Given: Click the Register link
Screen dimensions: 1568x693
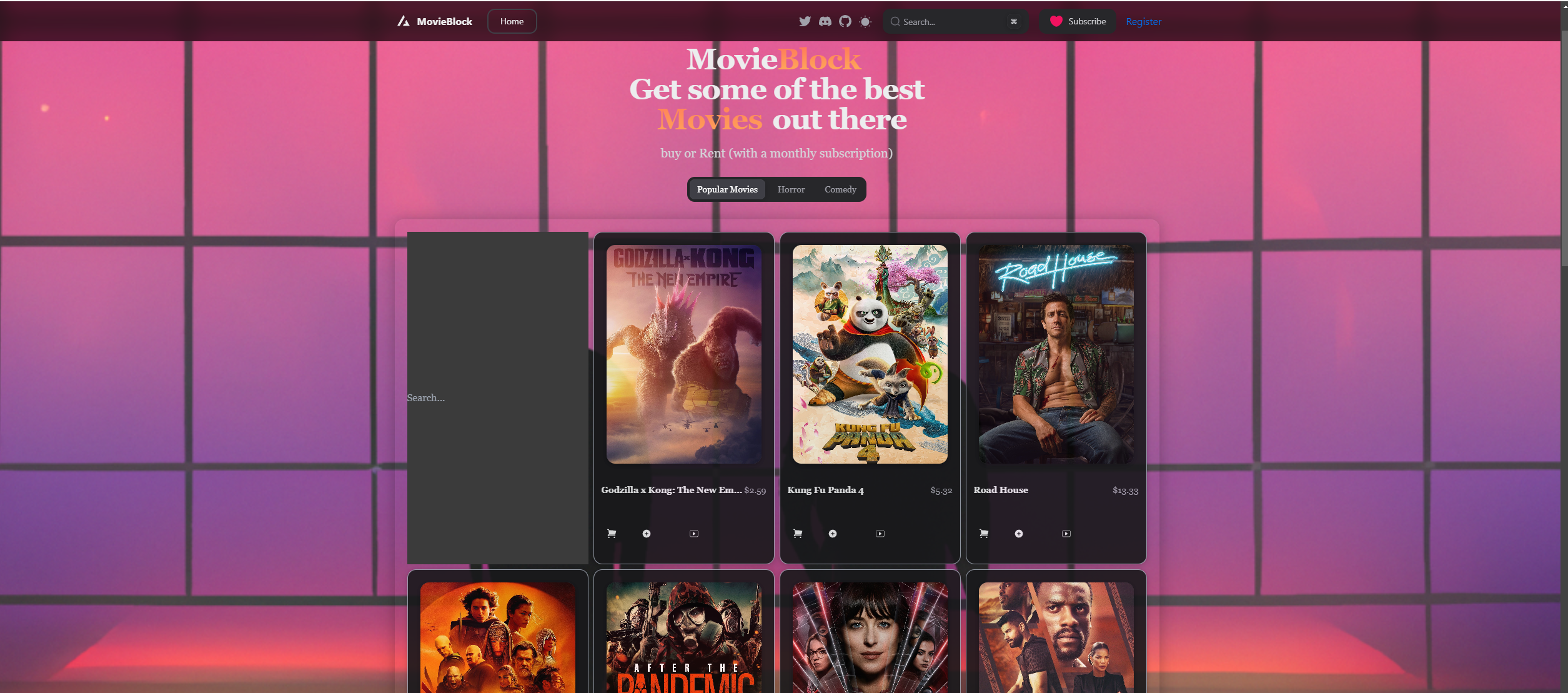Looking at the screenshot, I should click(1143, 21).
